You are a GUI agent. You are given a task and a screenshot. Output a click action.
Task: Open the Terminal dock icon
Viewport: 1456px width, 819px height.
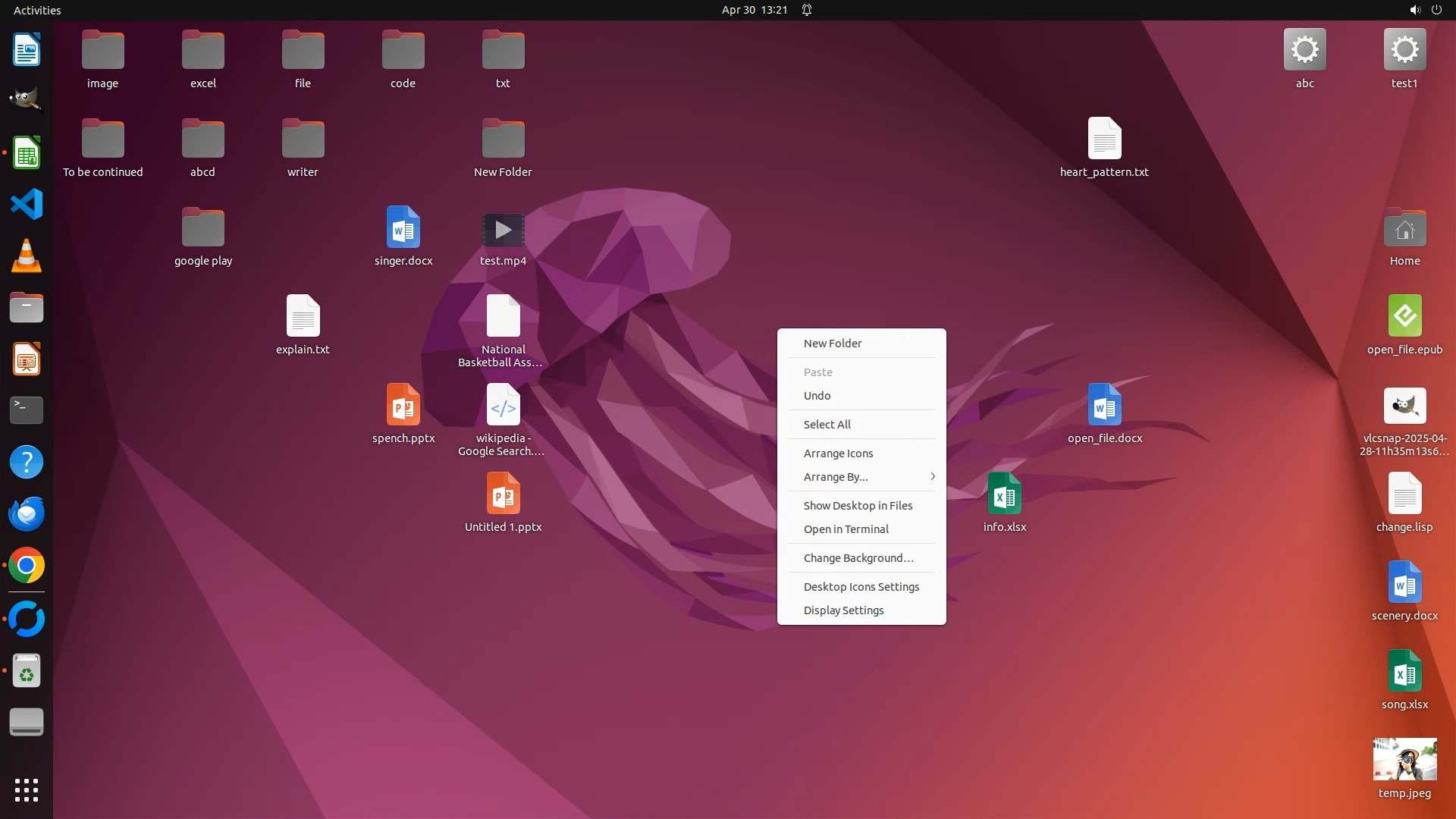pyautogui.click(x=27, y=410)
